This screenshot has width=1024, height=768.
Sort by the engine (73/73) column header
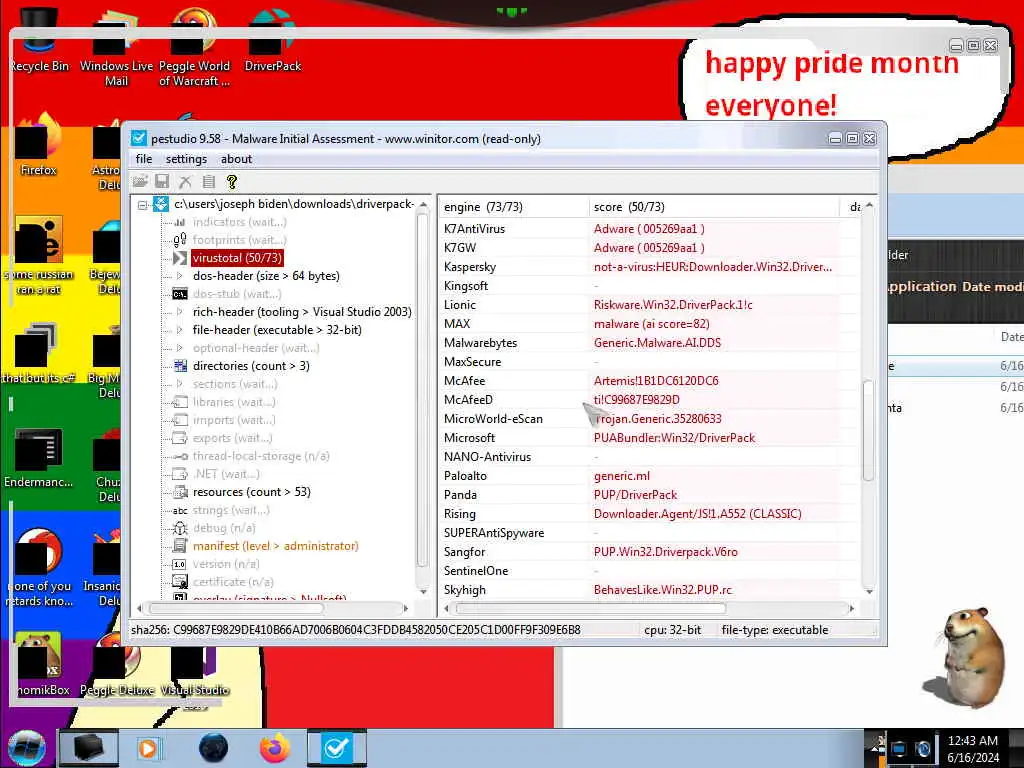click(x=515, y=206)
